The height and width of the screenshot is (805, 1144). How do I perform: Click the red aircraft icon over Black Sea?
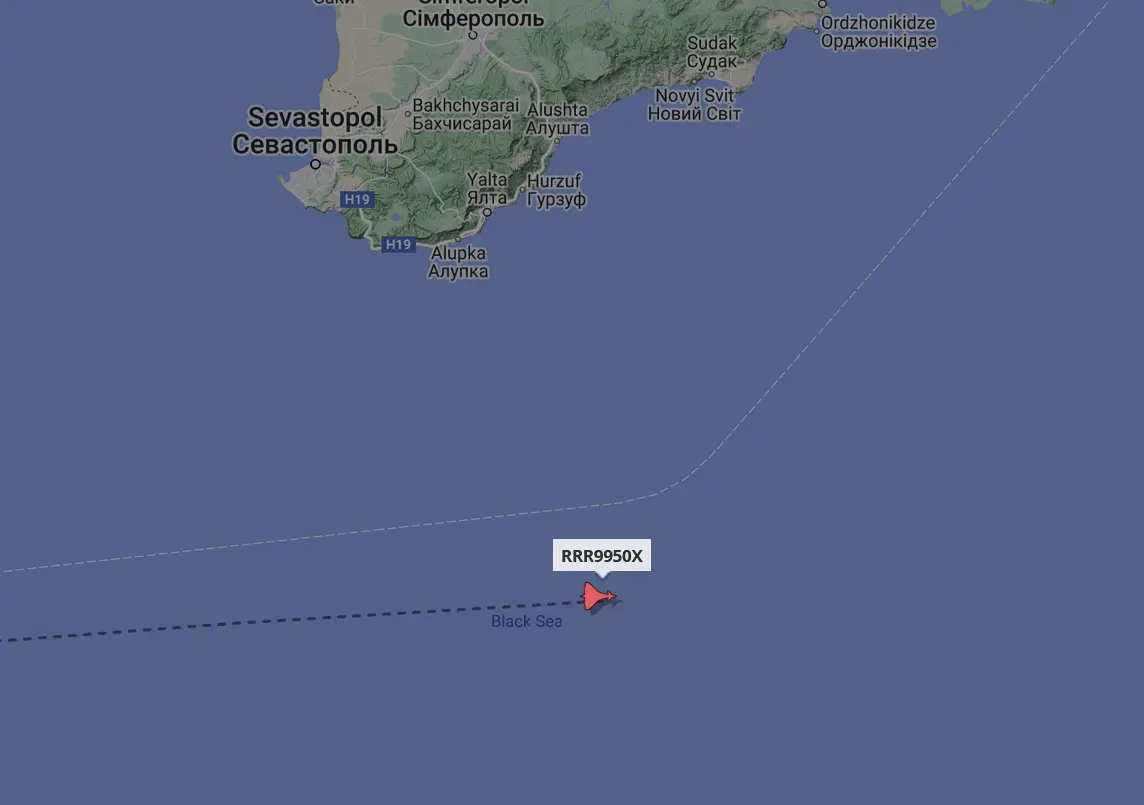(598, 596)
